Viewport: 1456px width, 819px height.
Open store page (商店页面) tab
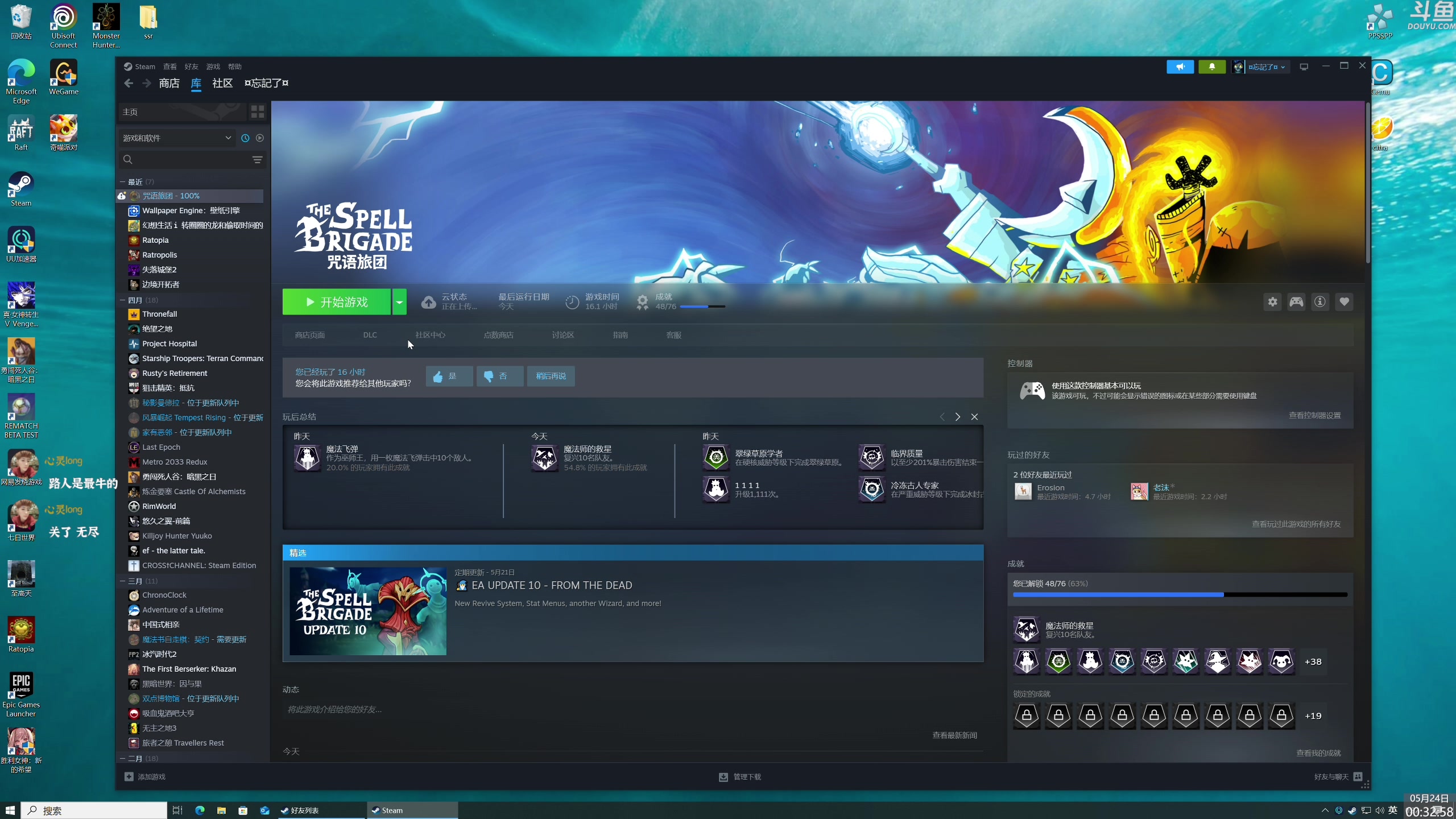[310, 335]
